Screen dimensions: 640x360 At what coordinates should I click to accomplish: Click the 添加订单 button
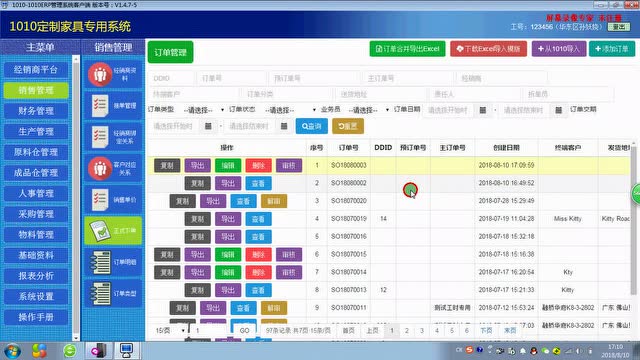[x=612, y=49]
